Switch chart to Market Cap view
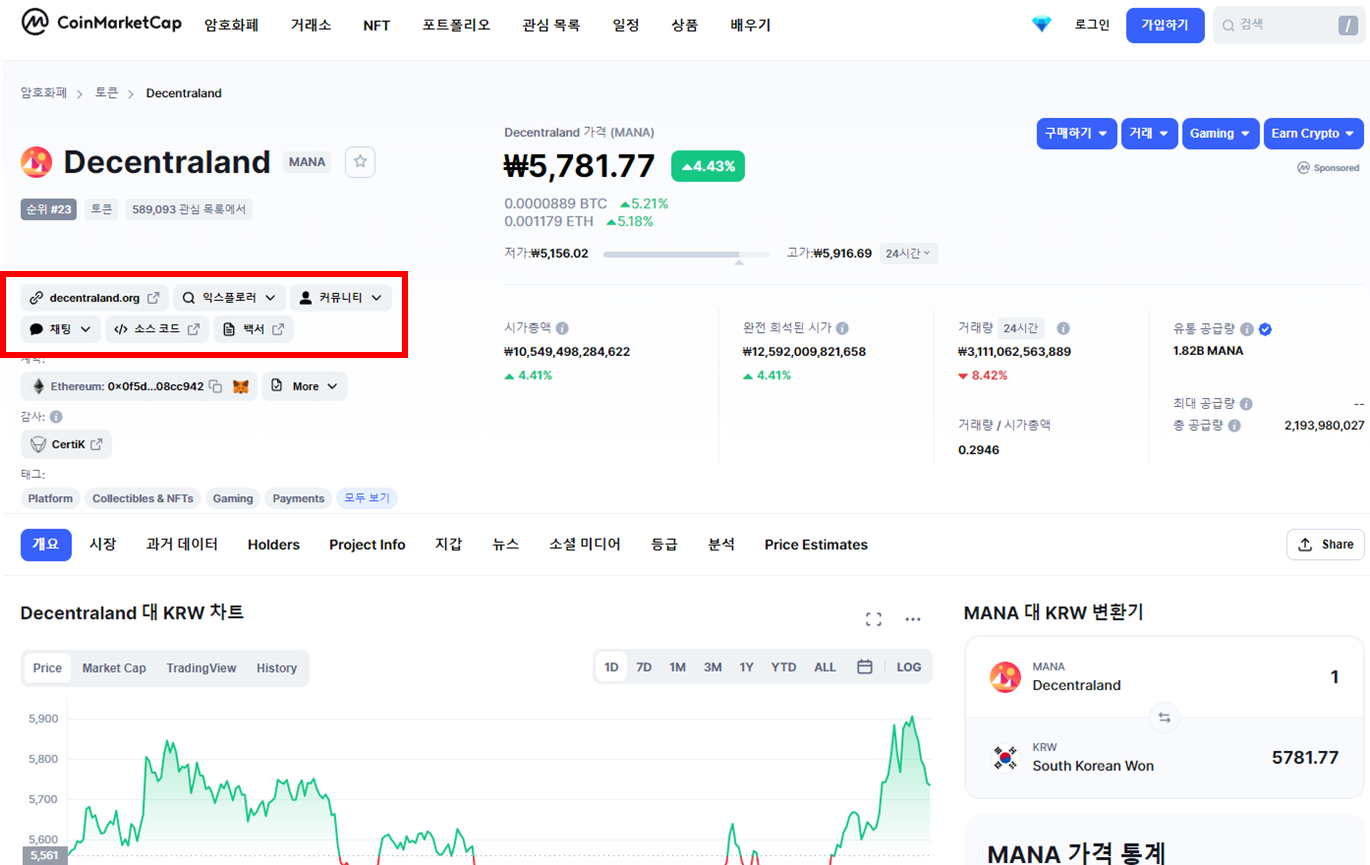 click(114, 668)
